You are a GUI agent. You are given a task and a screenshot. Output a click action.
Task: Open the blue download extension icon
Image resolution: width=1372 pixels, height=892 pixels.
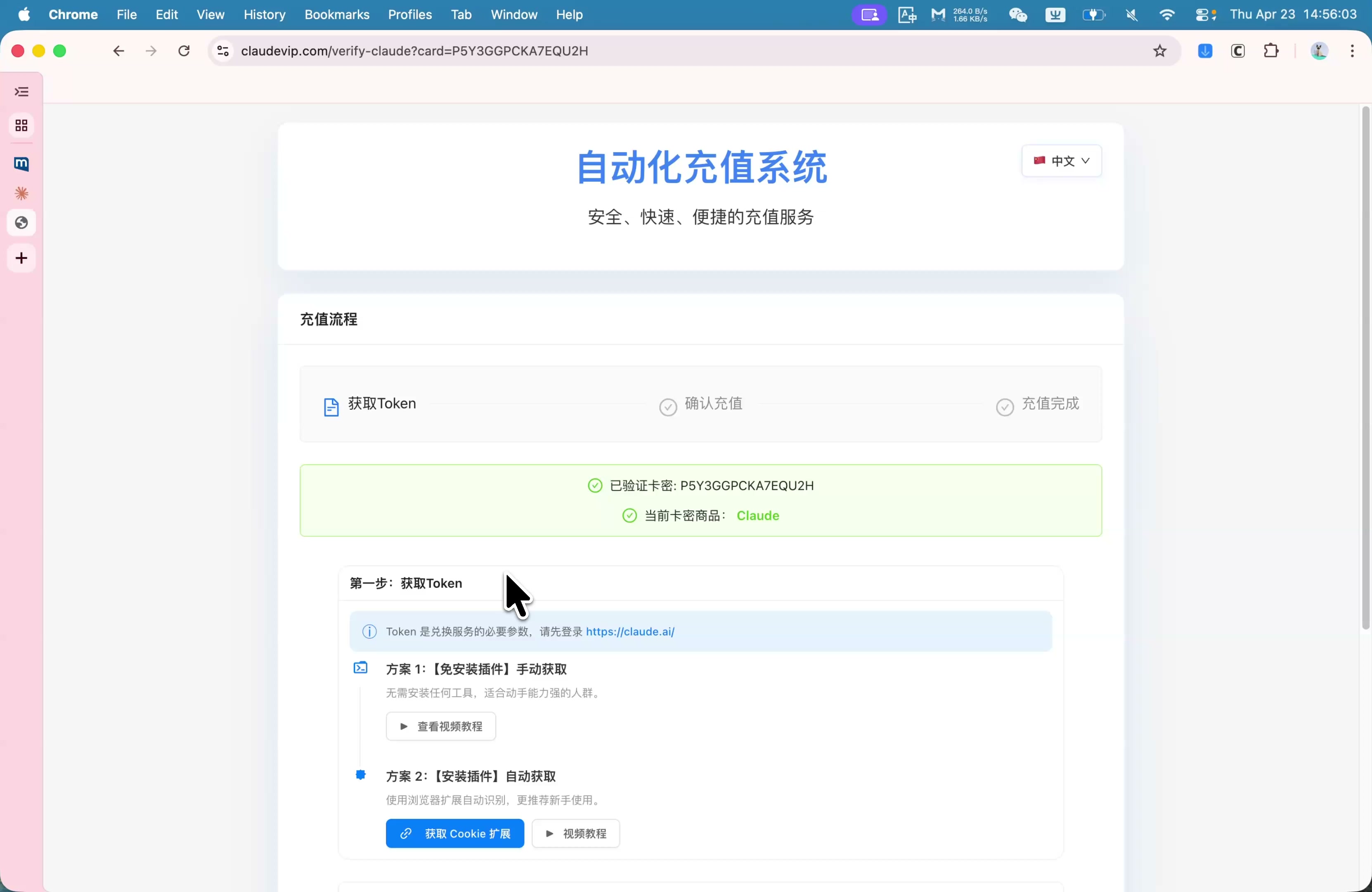coord(1205,51)
